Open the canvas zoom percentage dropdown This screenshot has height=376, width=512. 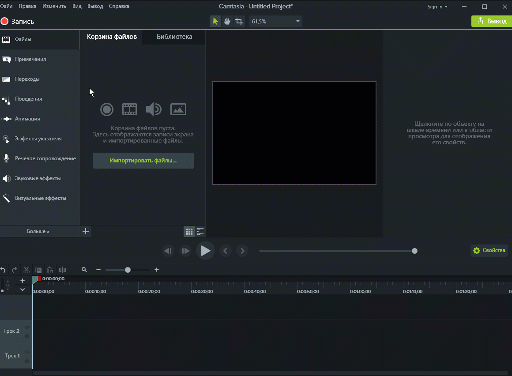tap(275, 21)
